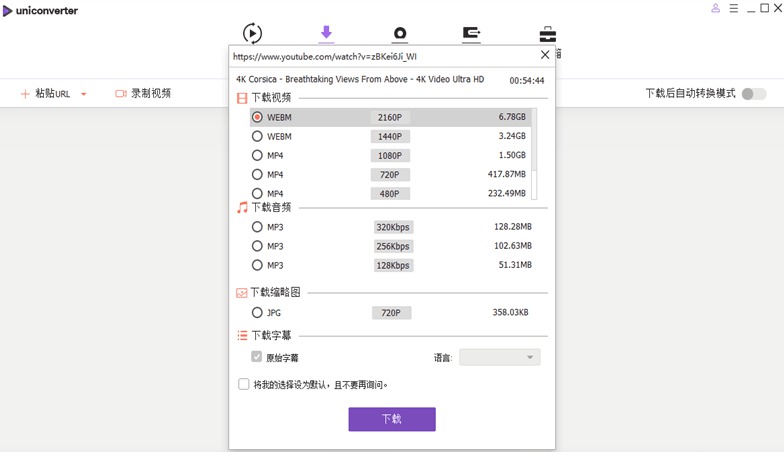Click the 232.49MB file size
The image size is (784, 452).
tap(506, 193)
